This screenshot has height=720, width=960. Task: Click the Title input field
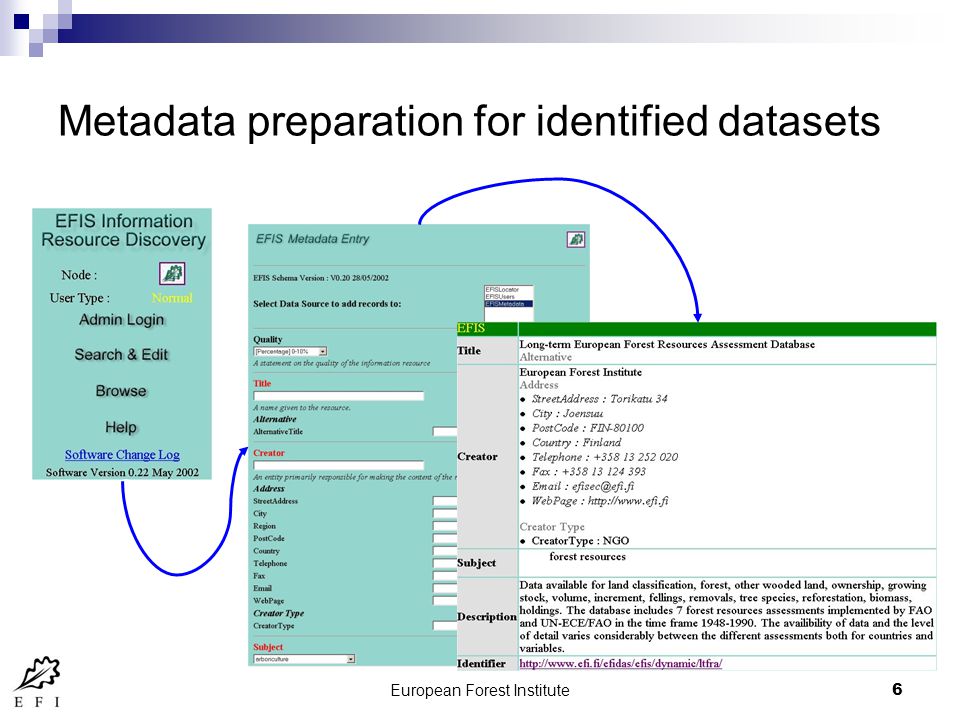pos(339,396)
